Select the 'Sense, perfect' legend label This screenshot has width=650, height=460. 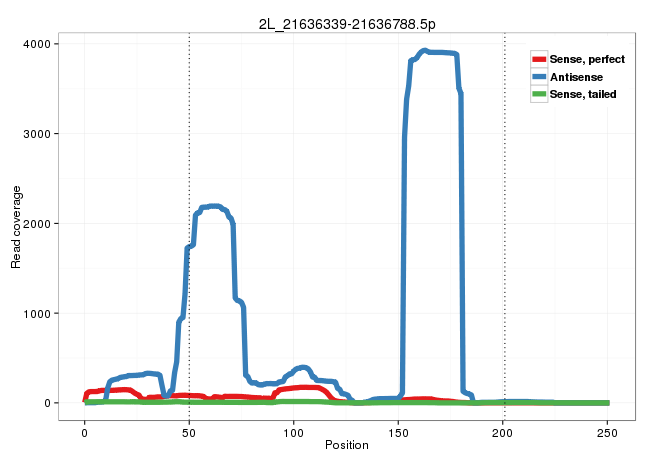(x=587, y=60)
